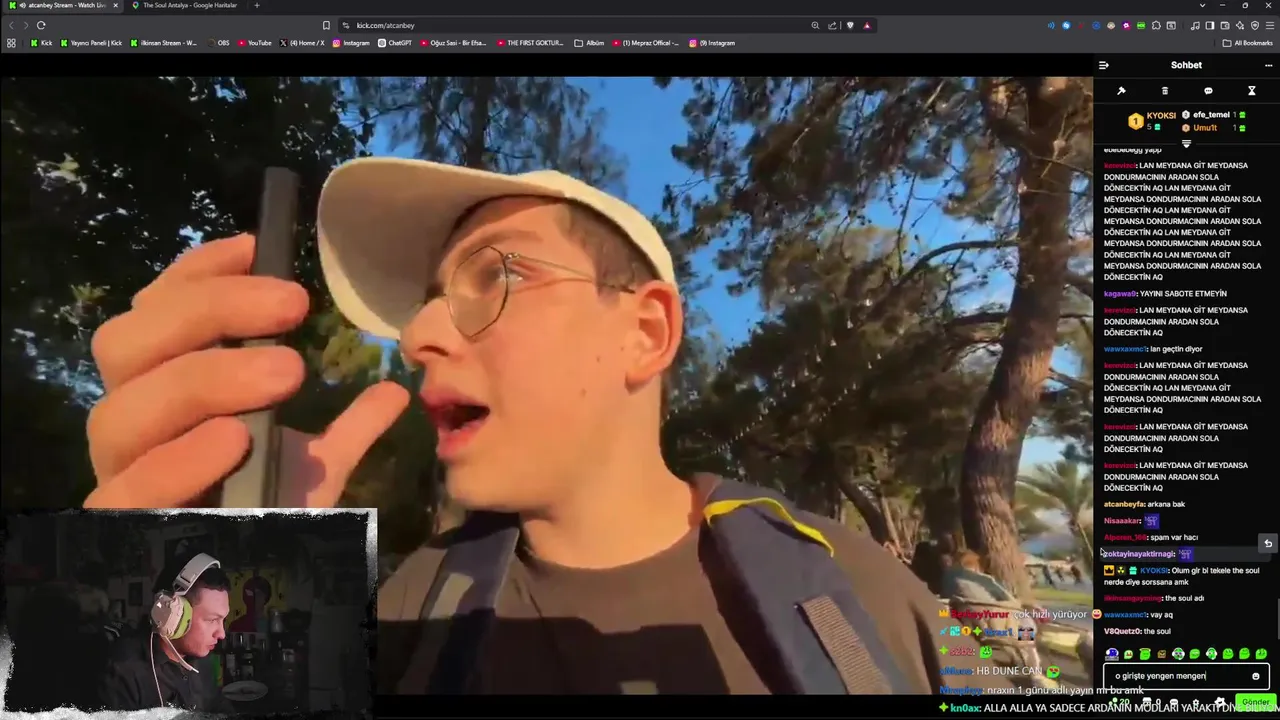Open Umu1t leaderboard entry

(x=1214, y=128)
